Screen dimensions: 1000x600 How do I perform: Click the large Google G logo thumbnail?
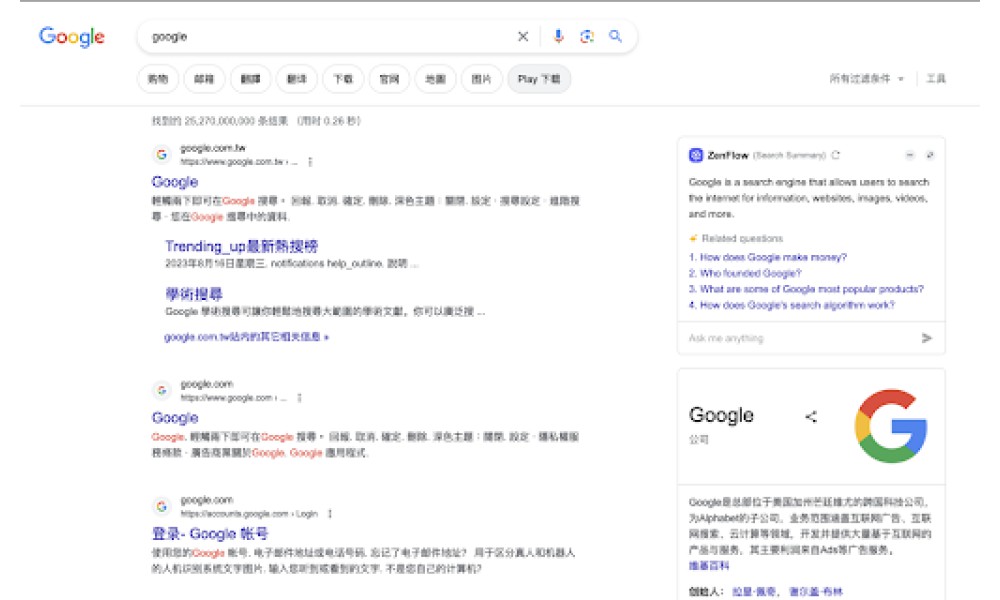pyautogui.click(x=891, y=426)
